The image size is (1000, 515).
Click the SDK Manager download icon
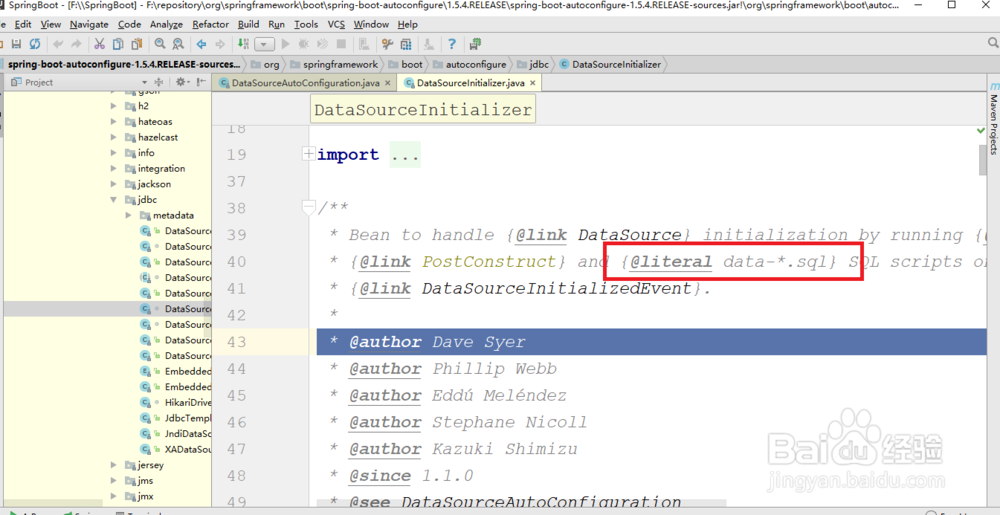pyautogui.click(x=429, y=44)
